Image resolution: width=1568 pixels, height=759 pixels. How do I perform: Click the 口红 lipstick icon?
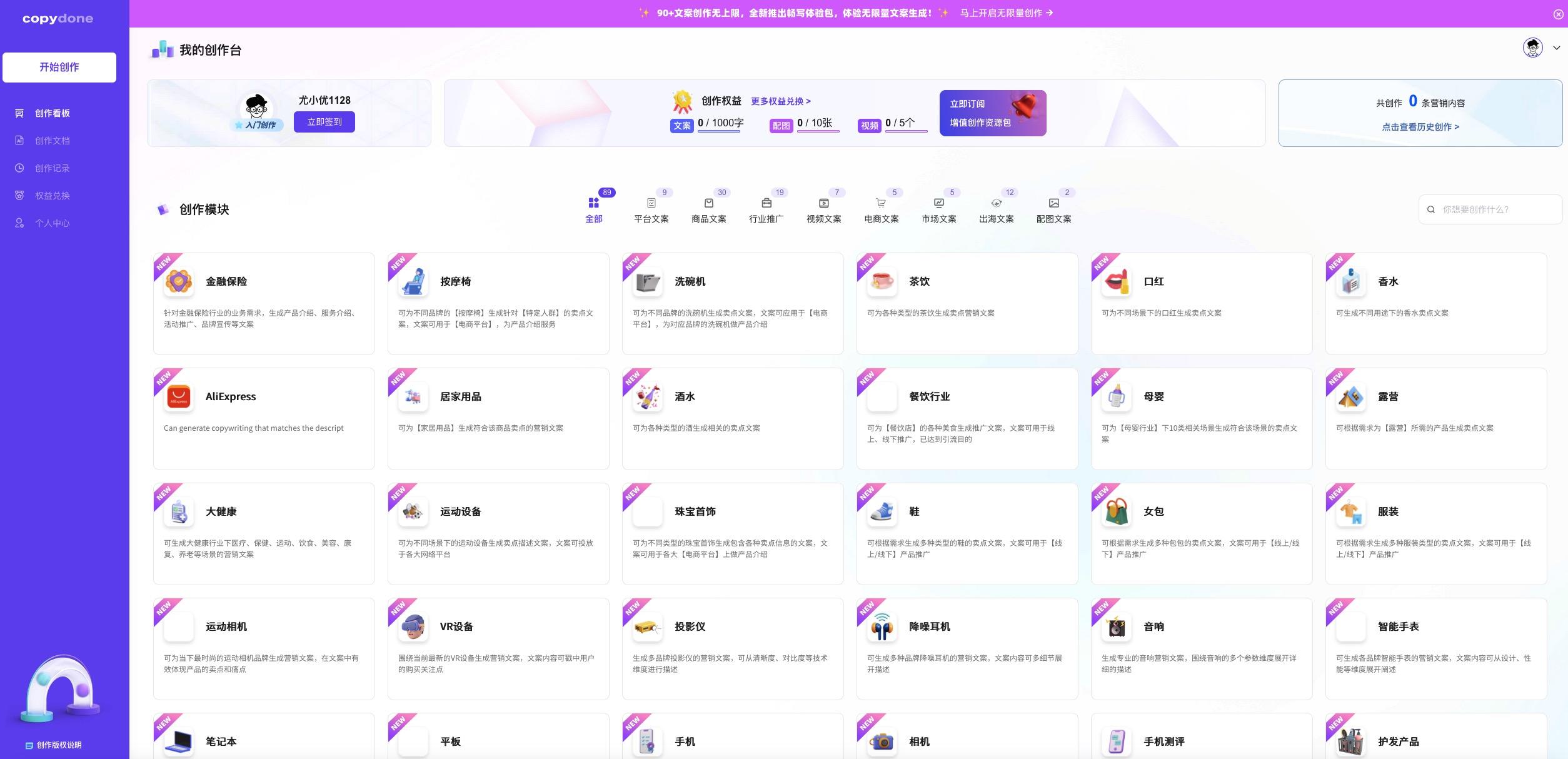tap(1117, 282)
